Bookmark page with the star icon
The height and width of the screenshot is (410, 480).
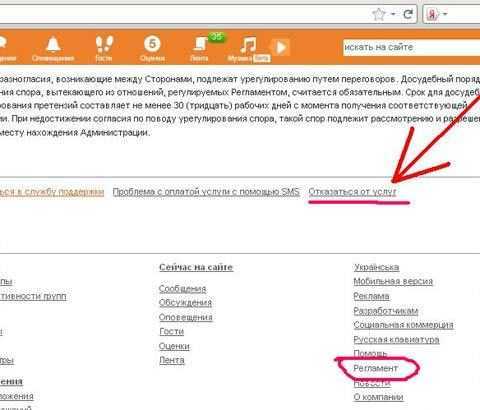point(379,14)
